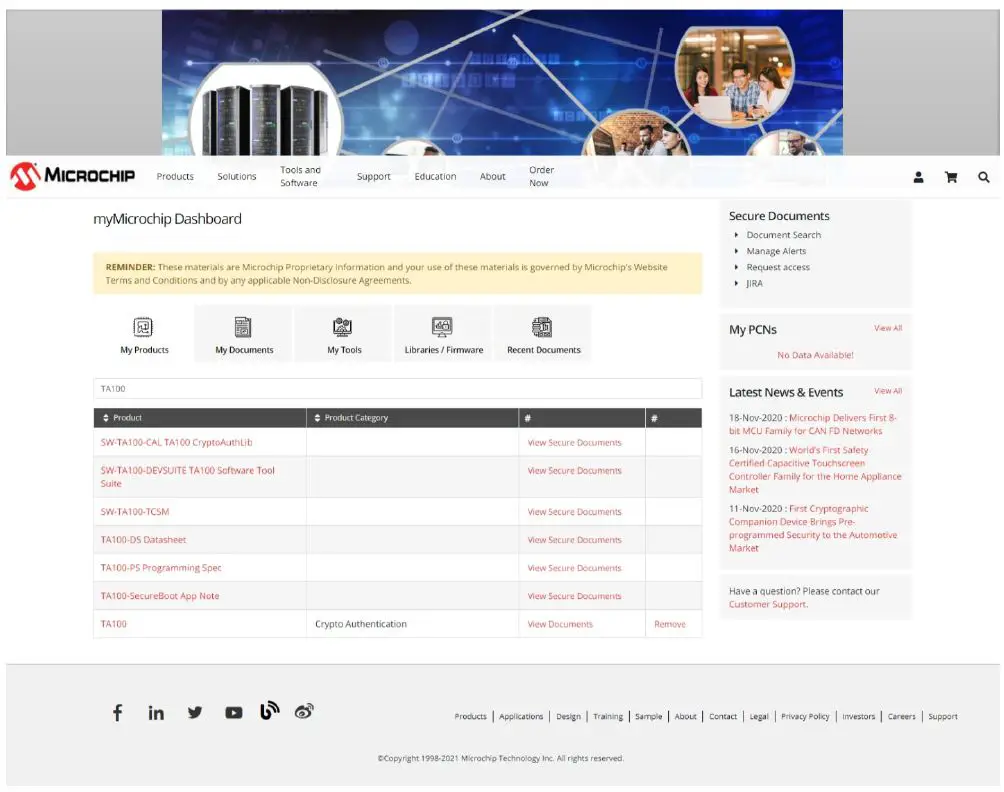Screen dimensions: 1004x792
Task: View Secure Documents for SW-TA100-TCSM
Action: [574, 512]
